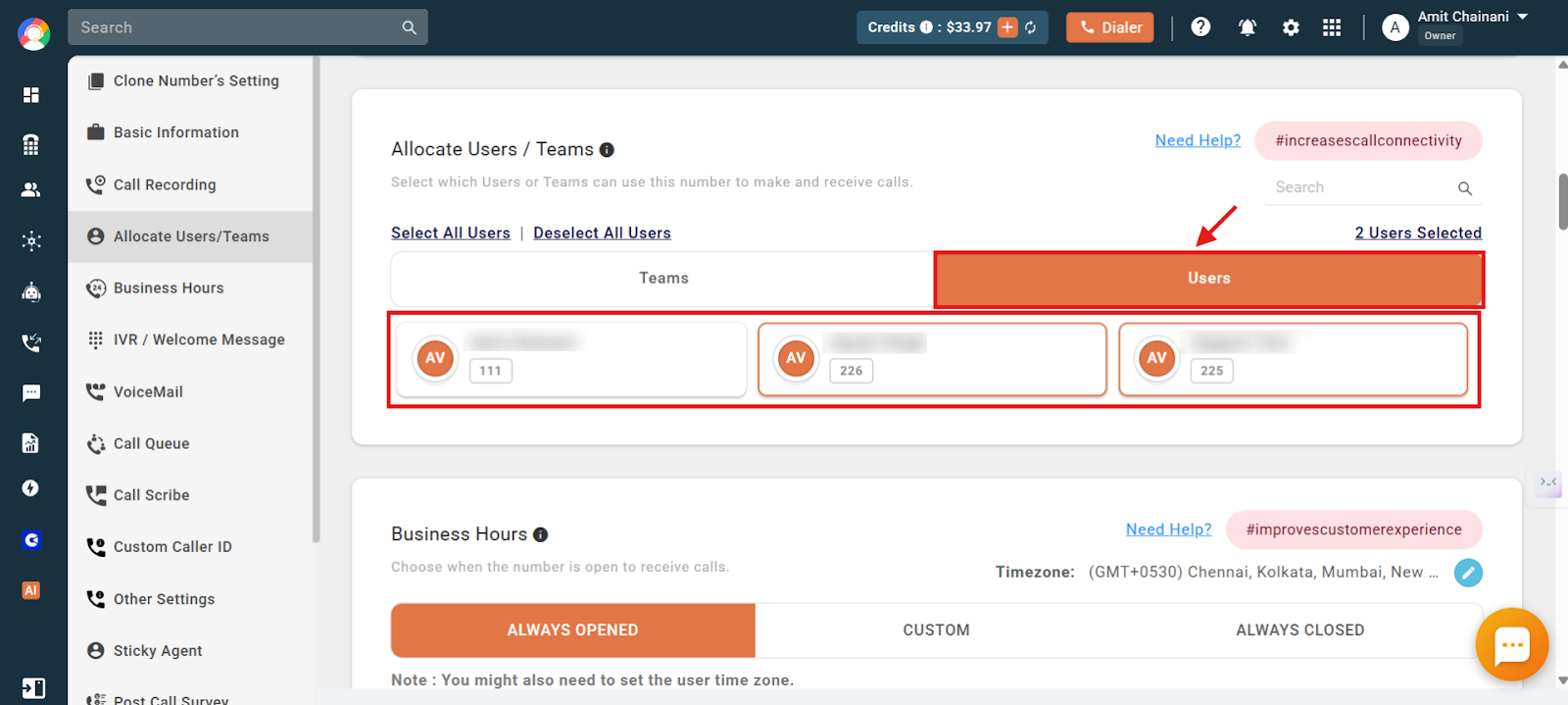This screenshot has height=705, width=1568.
Task: Open IVR / Welcome Message settings
Action: [191, 340]
